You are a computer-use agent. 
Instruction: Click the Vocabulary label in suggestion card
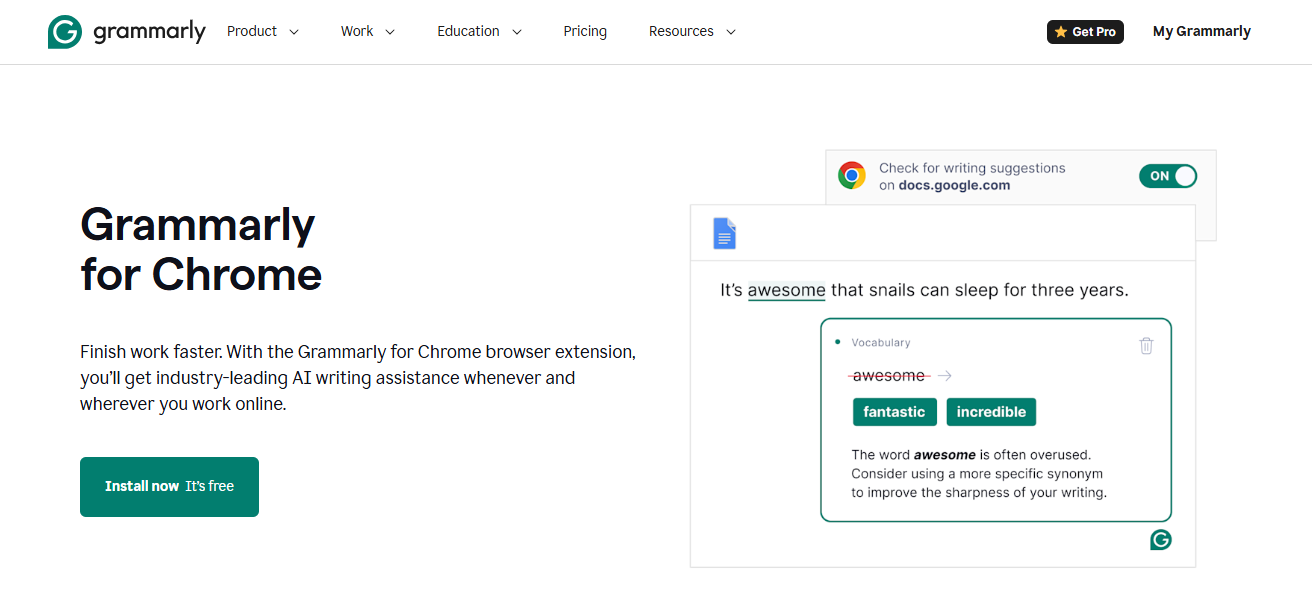click(x=881, y=342)
